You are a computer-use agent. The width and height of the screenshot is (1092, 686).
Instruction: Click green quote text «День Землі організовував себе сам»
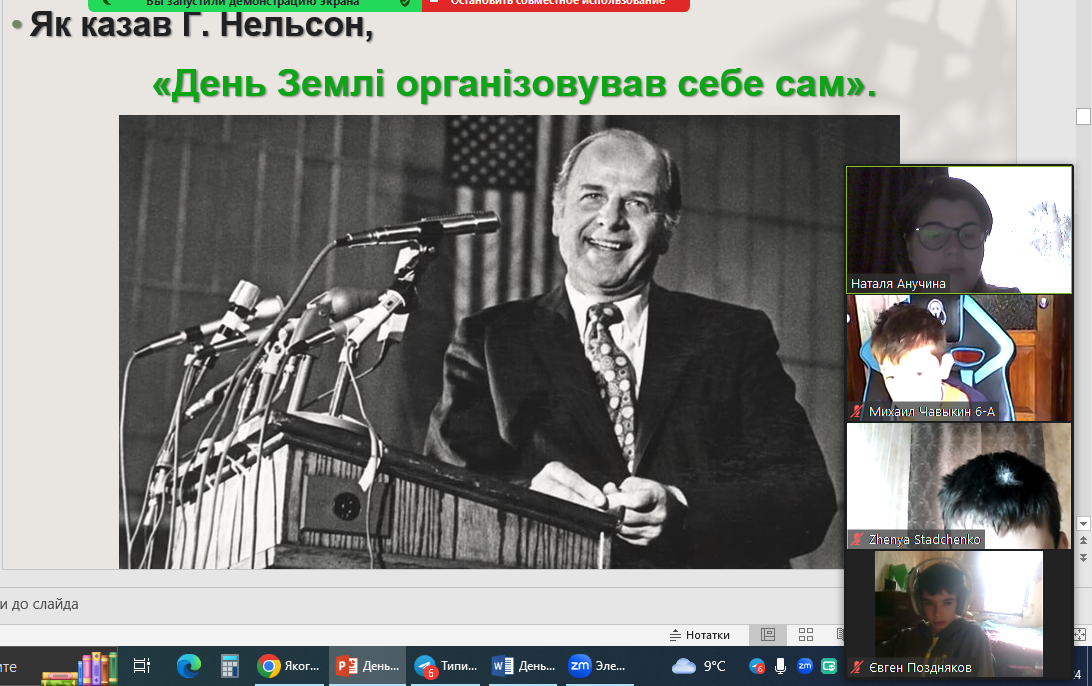pyautogui.click(x=514, y=84)
